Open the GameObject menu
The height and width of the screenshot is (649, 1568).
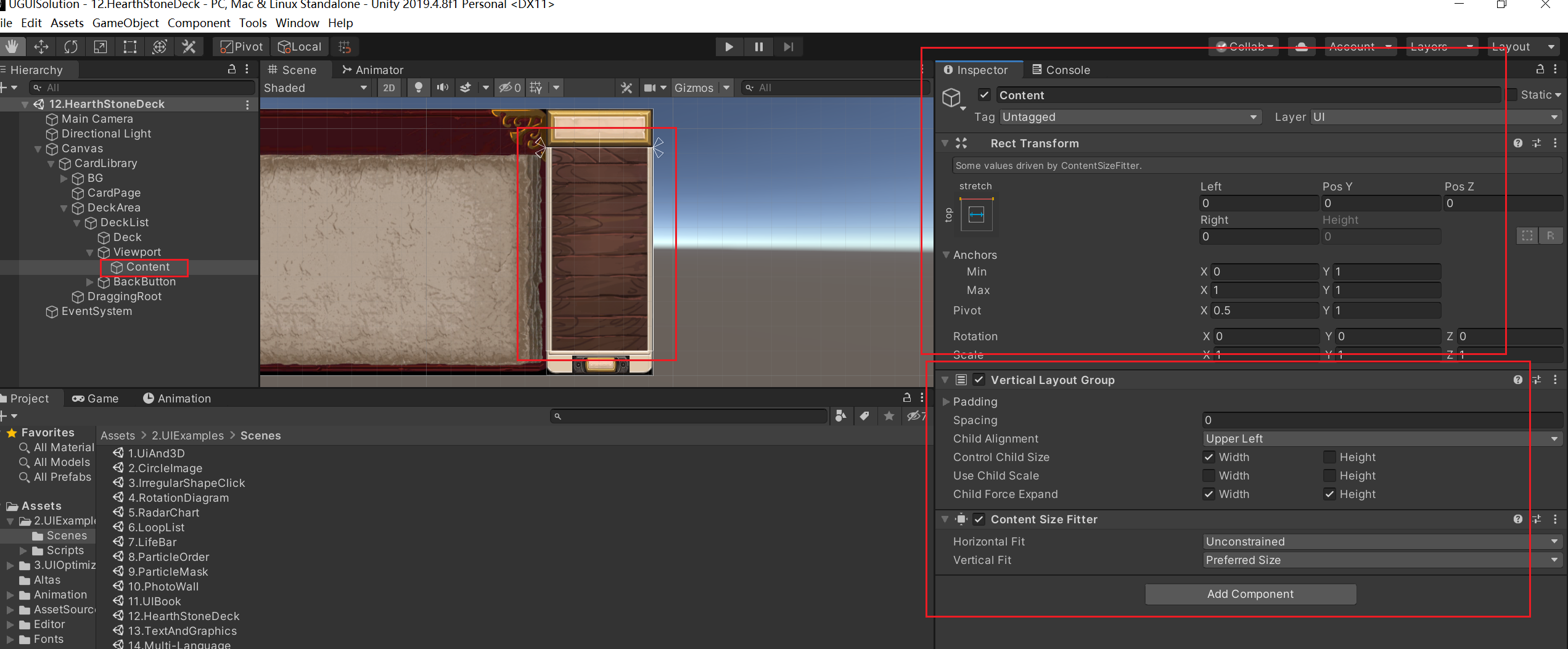click(125, 23)
